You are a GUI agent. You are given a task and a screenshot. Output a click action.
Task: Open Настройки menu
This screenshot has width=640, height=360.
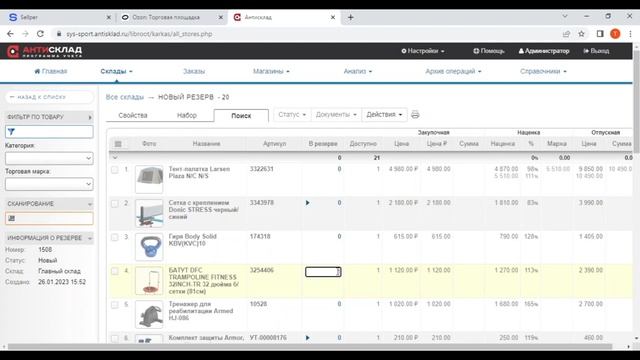coord(423,51)
